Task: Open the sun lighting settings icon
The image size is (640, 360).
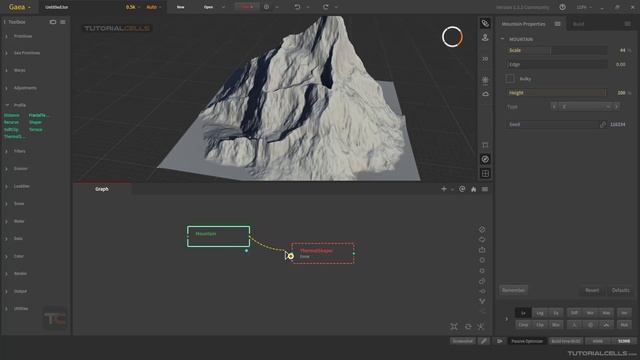Action: click(x=485, y=80)
